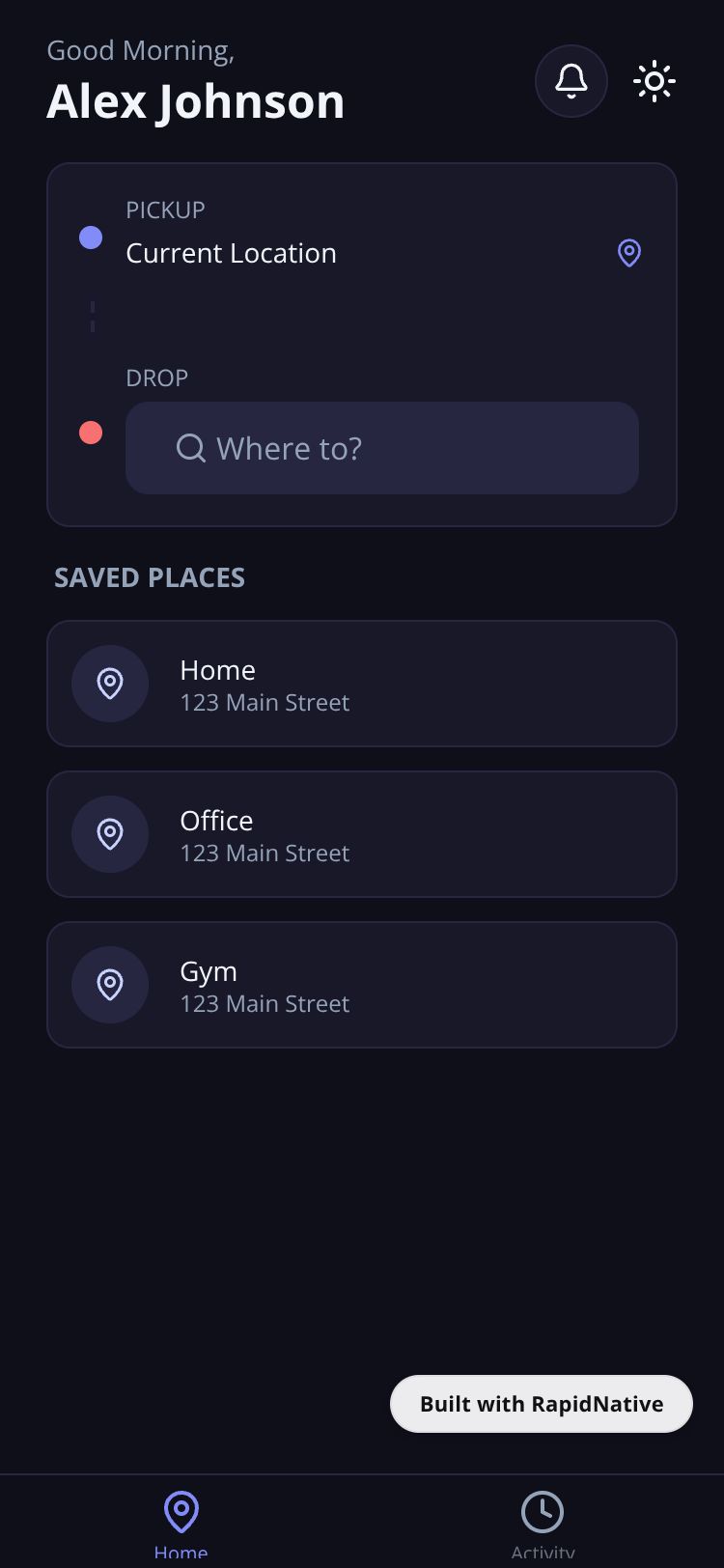Screen dimensions: 724x1568
Task: Tap the purple pickup dot
Action: (x=91, y=238)
